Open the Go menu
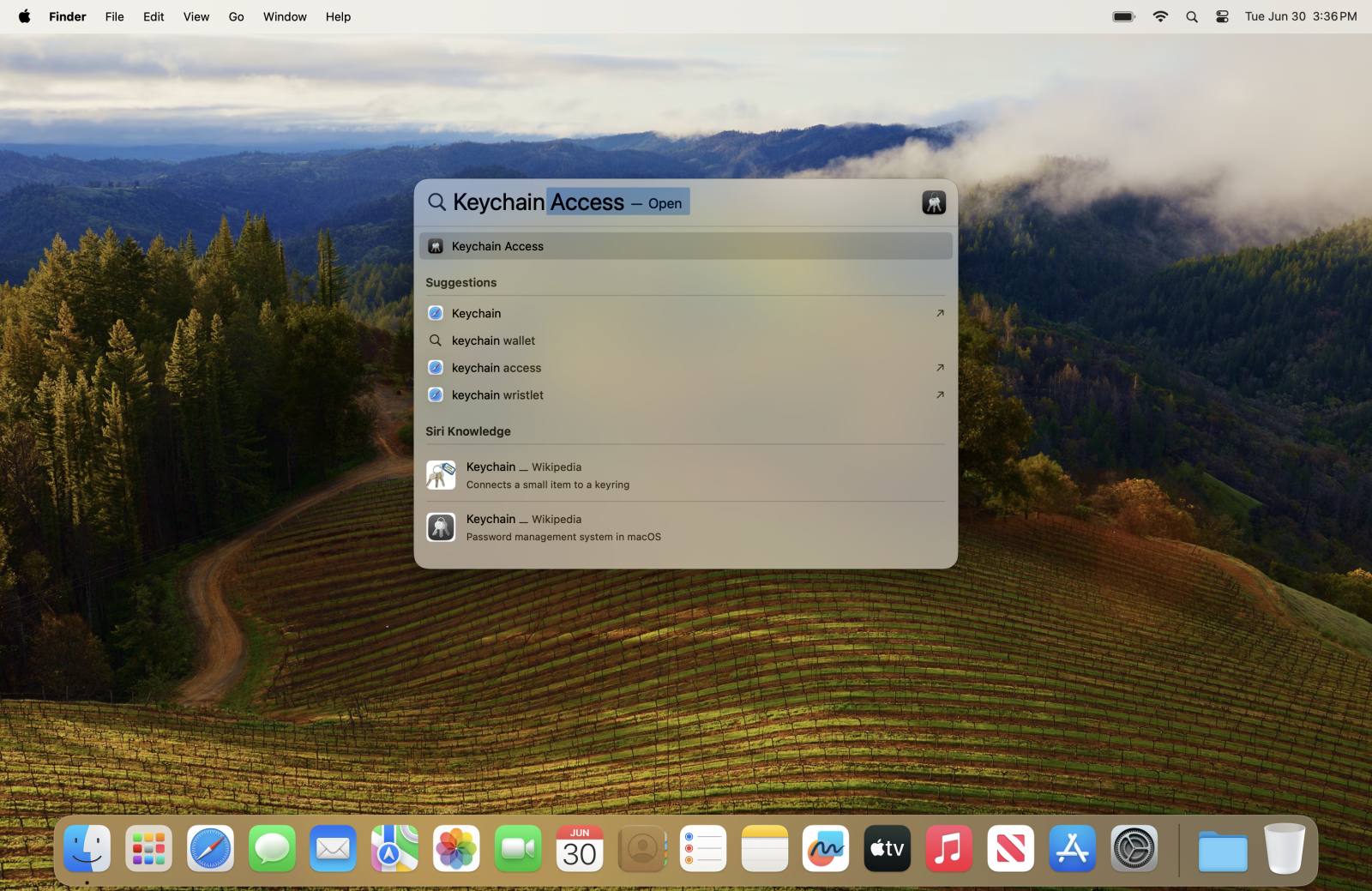 tap(237, 16)
